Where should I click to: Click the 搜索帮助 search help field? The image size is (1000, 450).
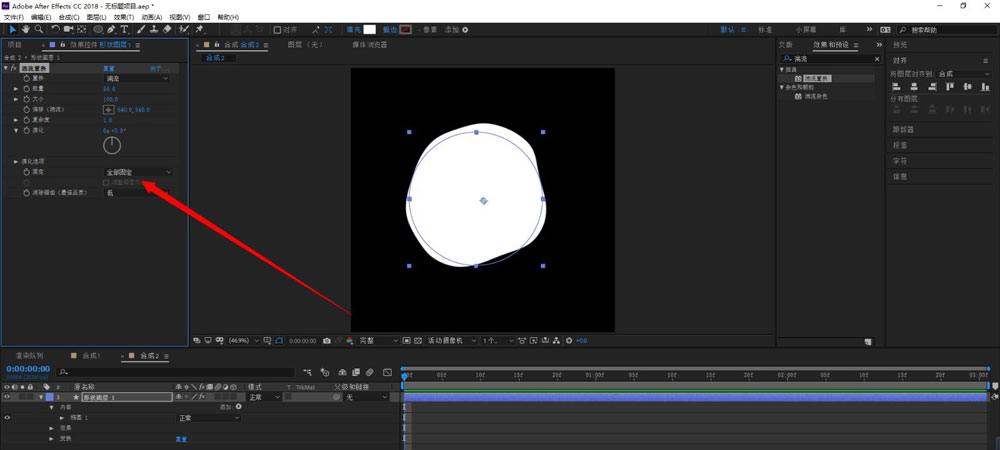click(940, 30)
